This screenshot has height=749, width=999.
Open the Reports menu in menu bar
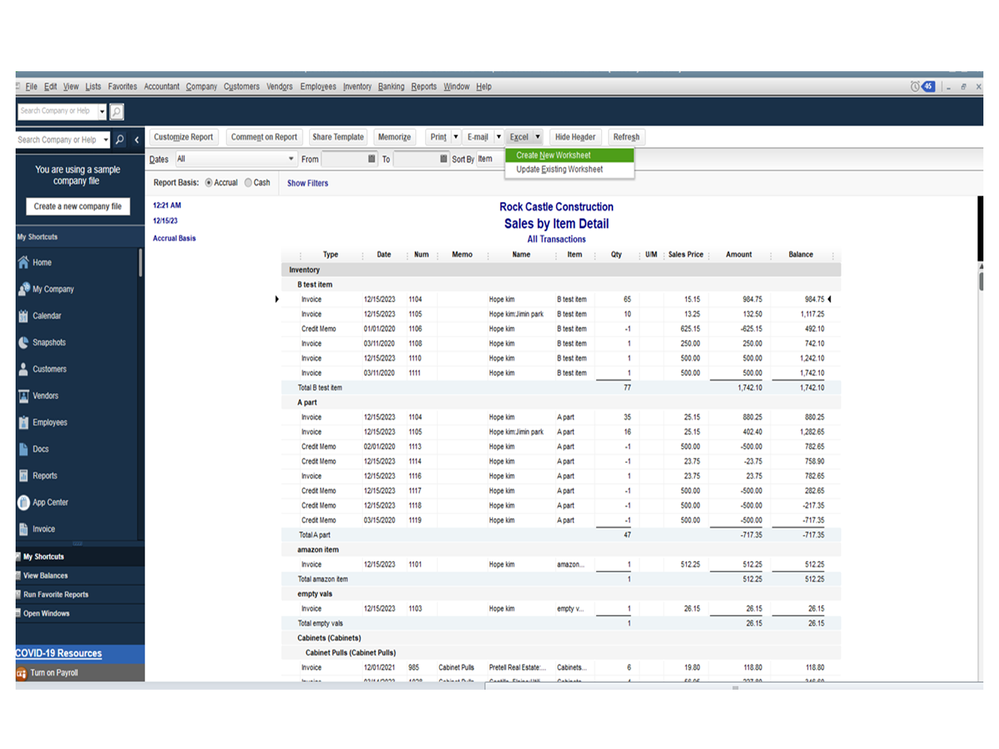424,87
